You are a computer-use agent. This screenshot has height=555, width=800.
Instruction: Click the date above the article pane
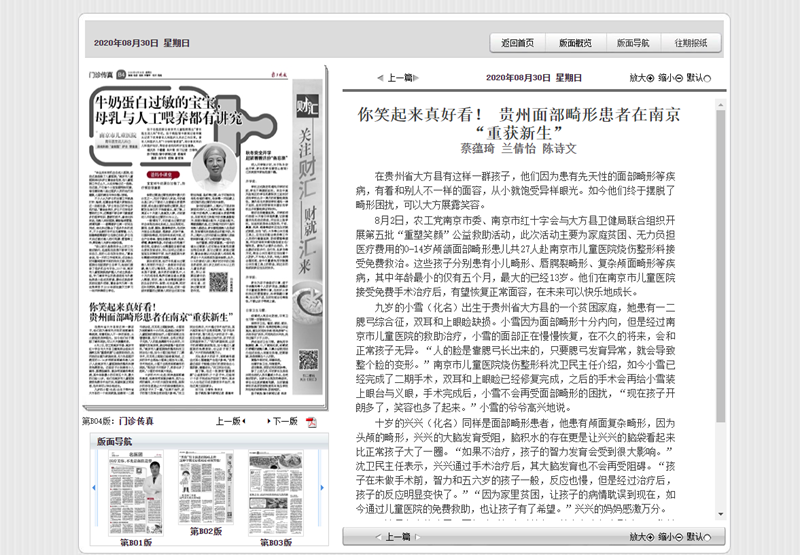[534, 78]
